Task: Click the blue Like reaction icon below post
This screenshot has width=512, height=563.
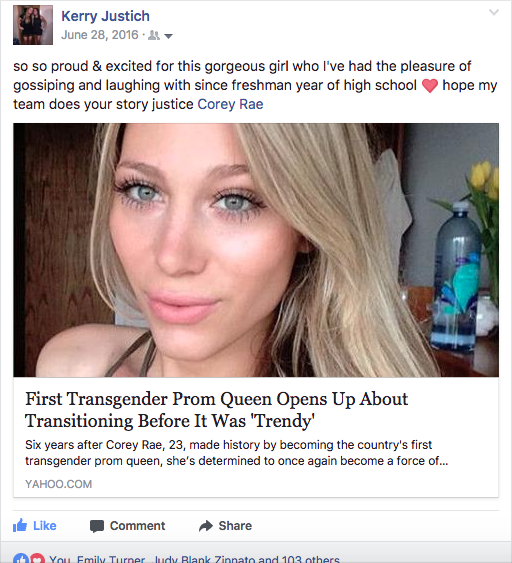Action: tap(20, 558)
